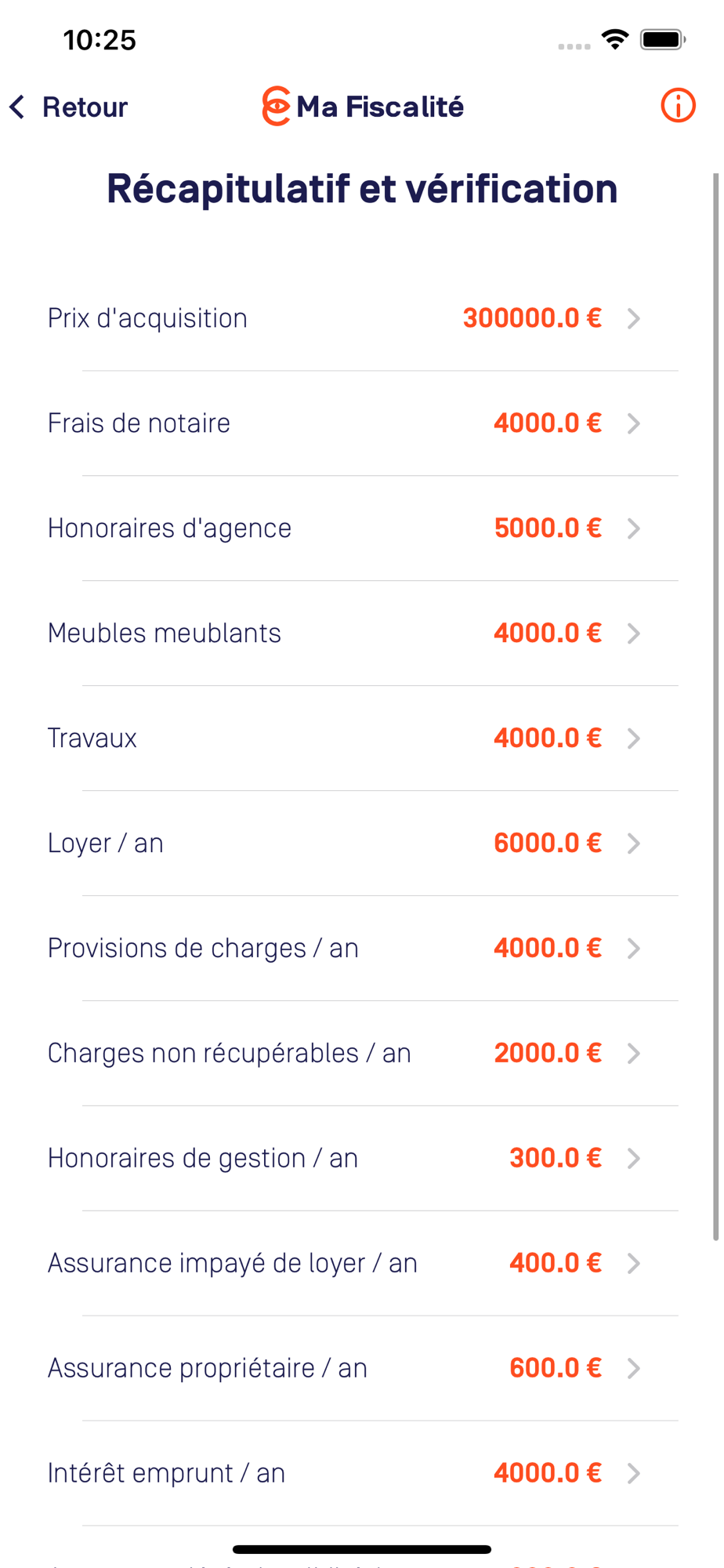
Task: Edit the 300.0 € Honoraires de gestion value
Action: (x=555, y=1158)
